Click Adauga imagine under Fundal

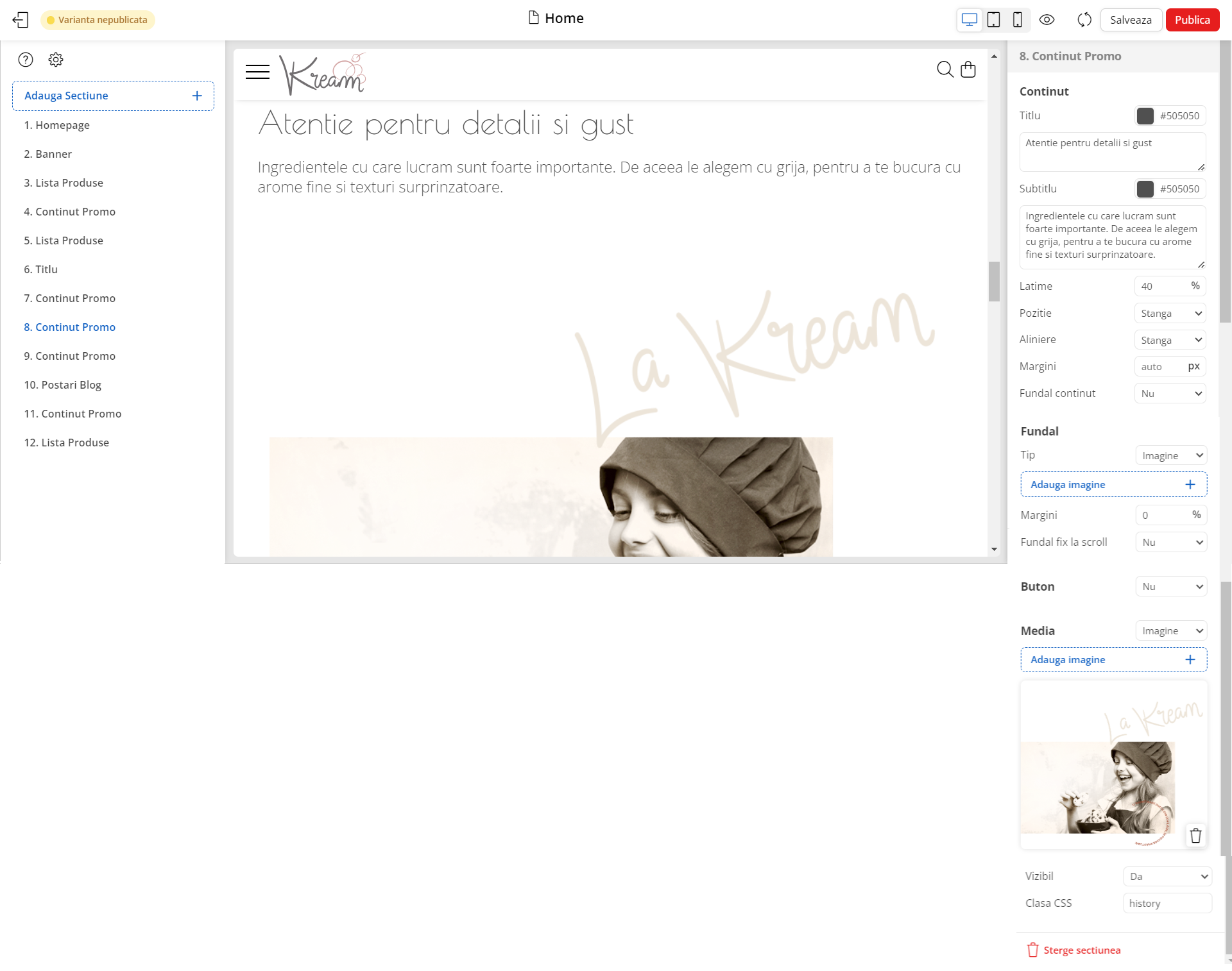pyautogui.click(x=1113, y=484)
